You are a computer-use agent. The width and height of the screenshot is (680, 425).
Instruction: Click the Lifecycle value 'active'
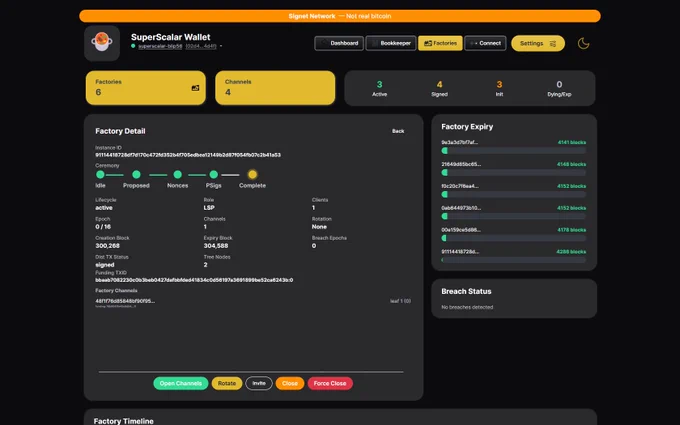(x=104, y=208)
